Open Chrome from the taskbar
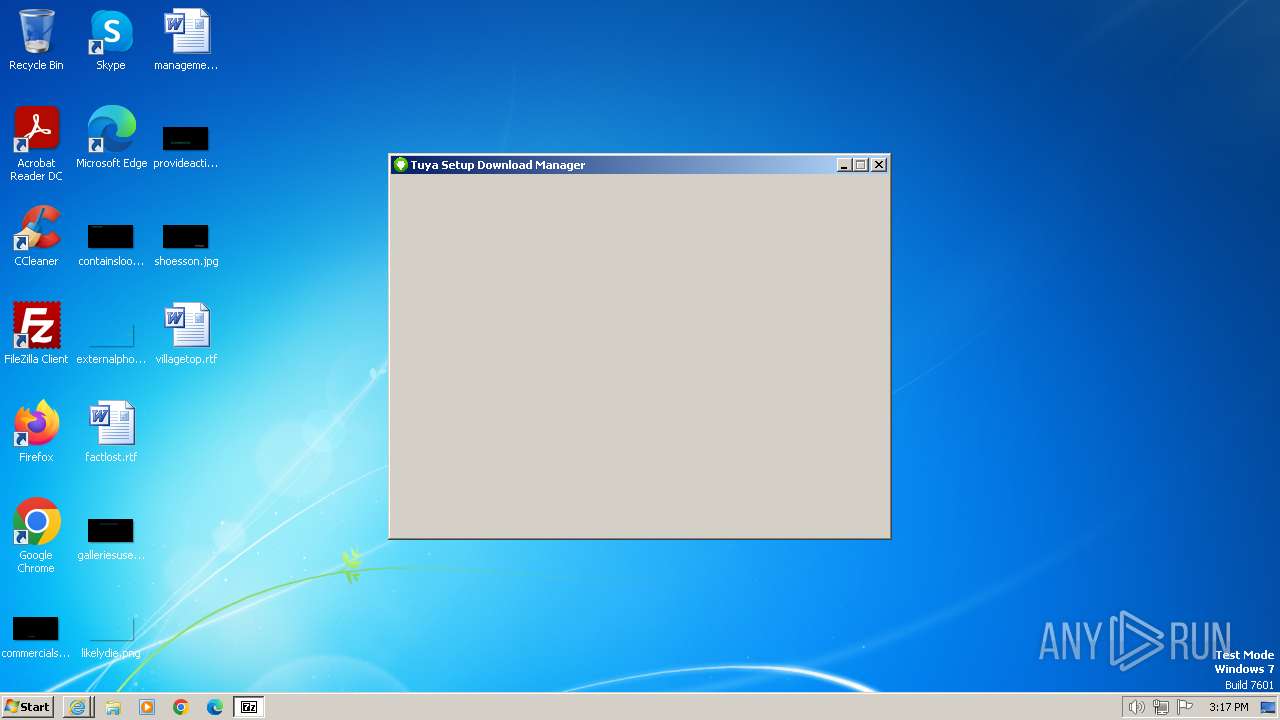The width and height of the screenshot is (1280, 720). point(181,707)
